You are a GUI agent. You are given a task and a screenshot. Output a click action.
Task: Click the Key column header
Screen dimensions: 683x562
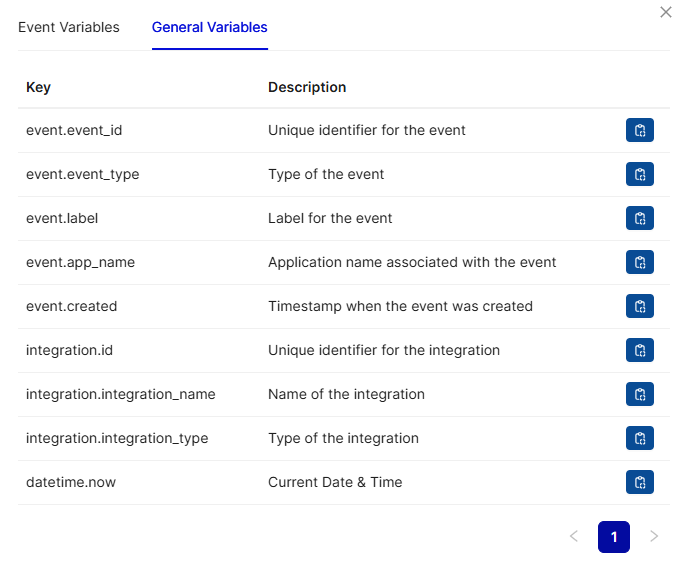point(38,87)
